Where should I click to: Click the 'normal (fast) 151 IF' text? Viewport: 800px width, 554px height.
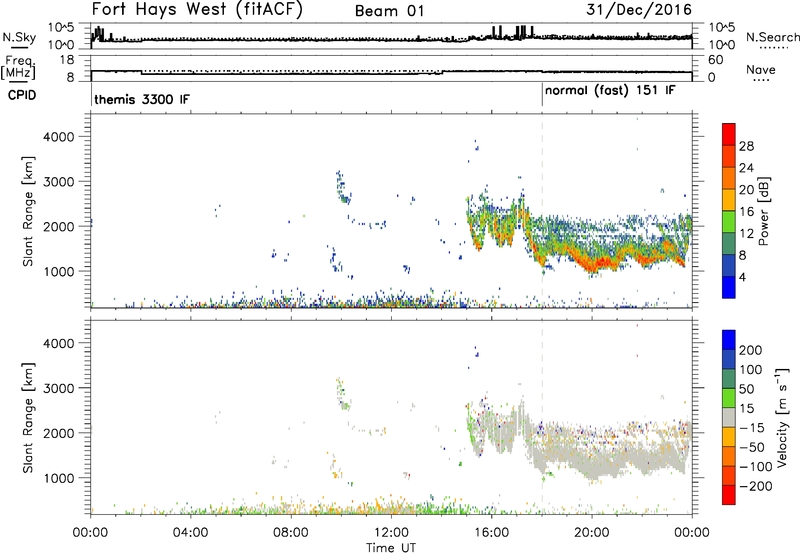610,91
